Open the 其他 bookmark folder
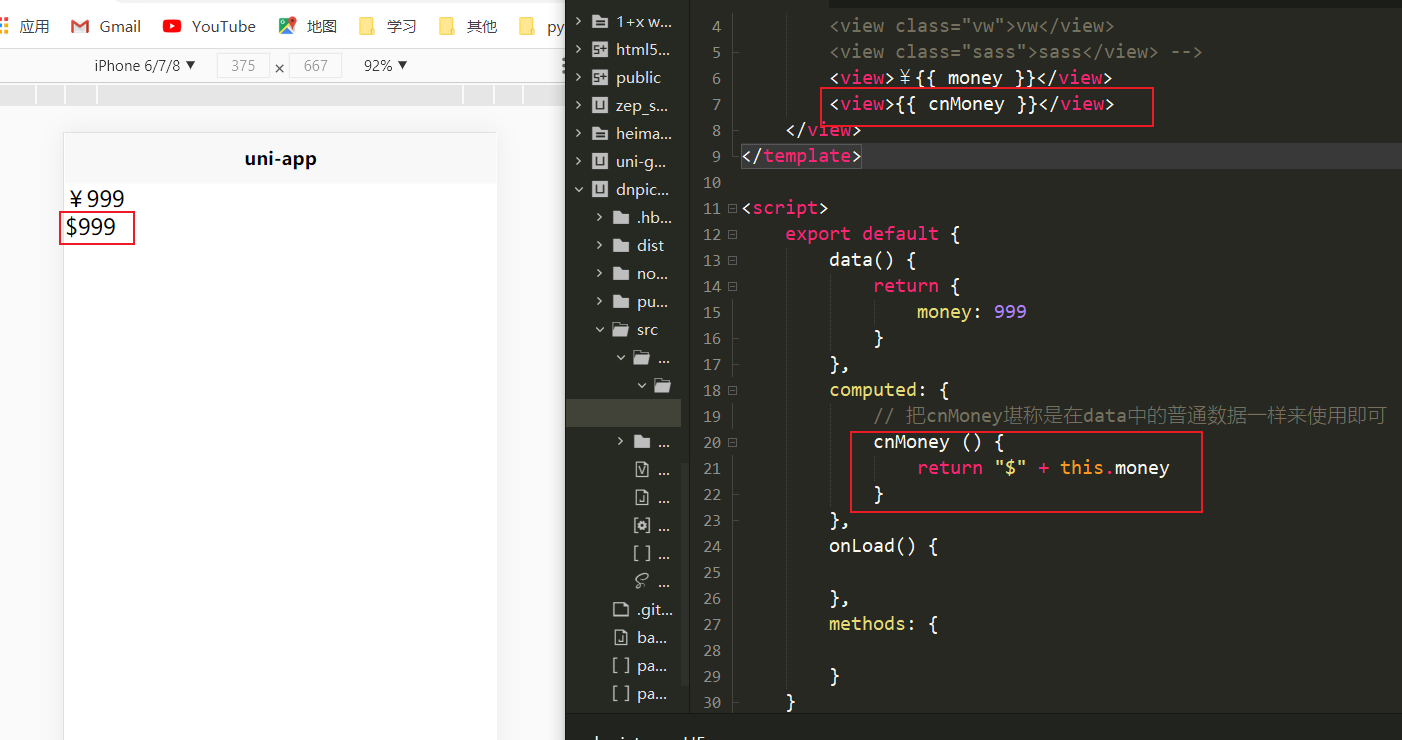The width and height of the screenshot is (1402, 740). click(x=468, y=26)
